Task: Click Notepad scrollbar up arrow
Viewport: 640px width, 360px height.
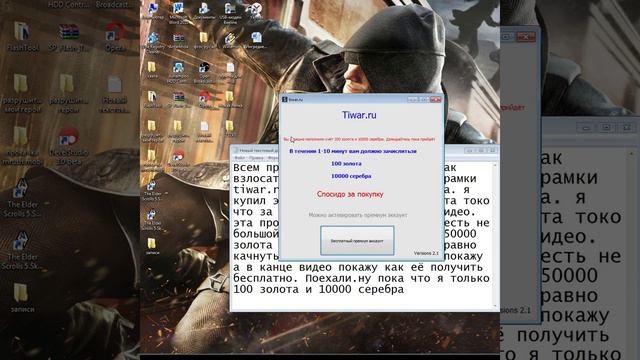Action: [x=495, y=165]
